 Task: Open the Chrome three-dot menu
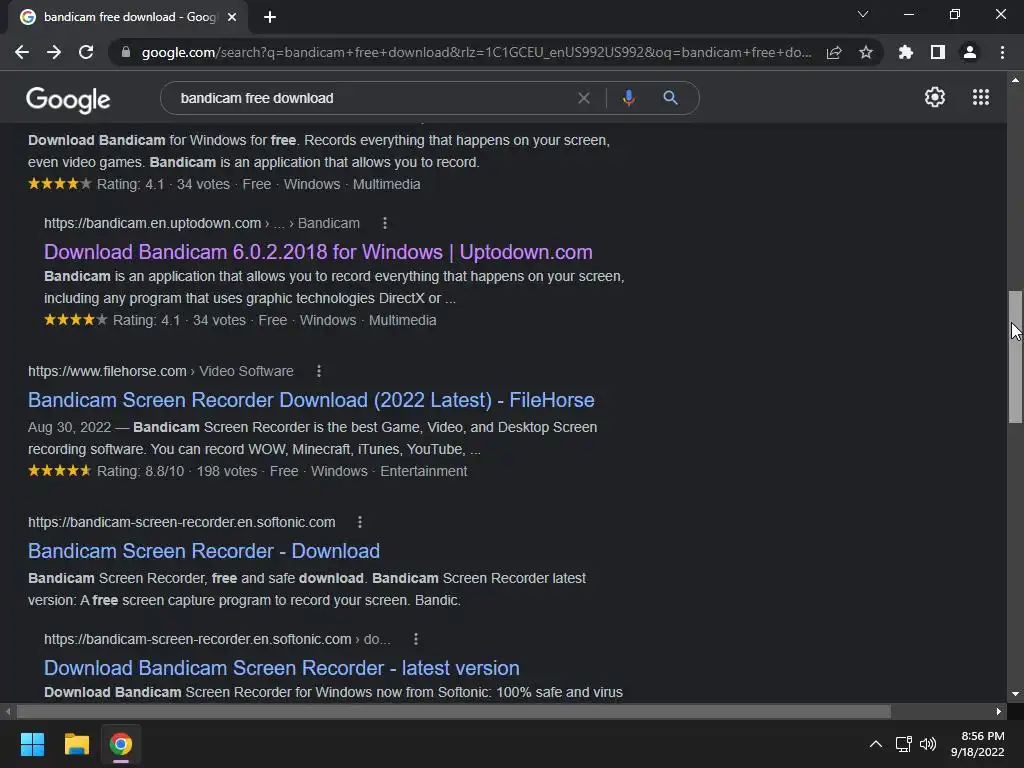(1002, 52)
